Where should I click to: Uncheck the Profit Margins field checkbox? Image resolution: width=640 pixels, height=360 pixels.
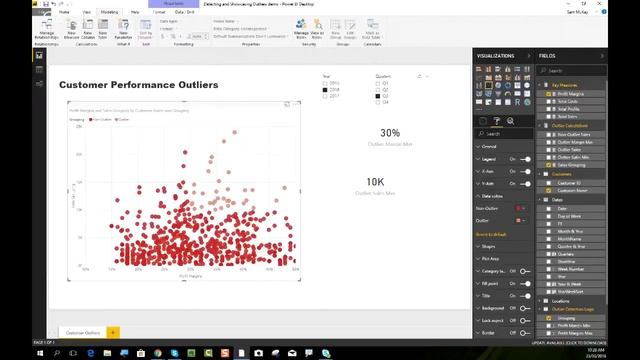click(x=549, y=94)
